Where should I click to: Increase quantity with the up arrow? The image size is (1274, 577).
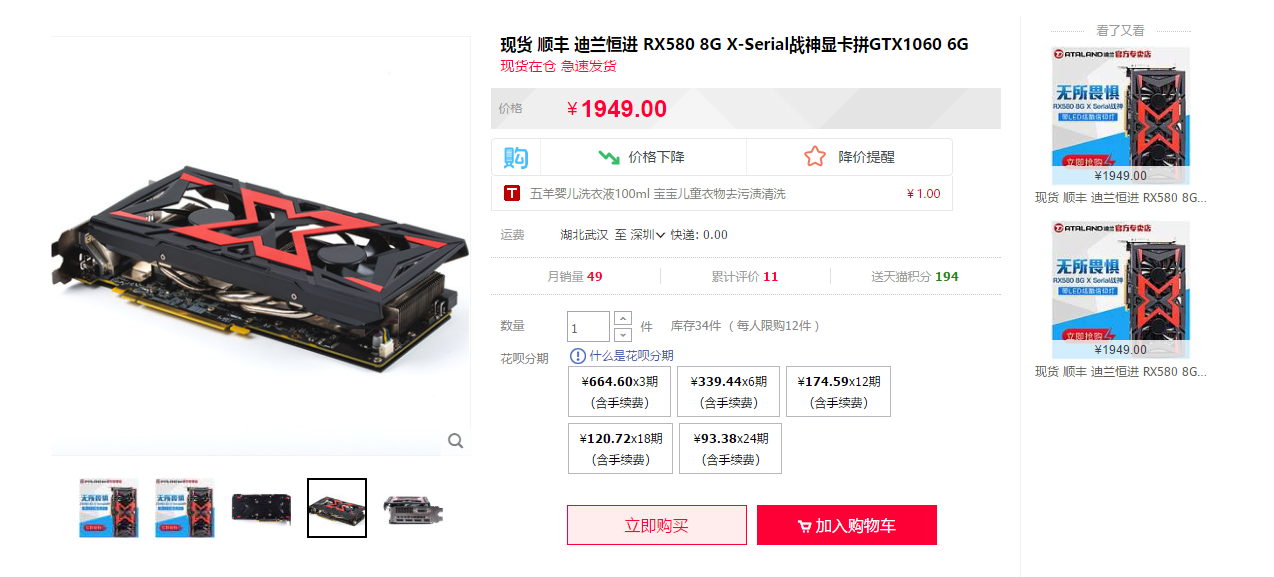pos(623,319)
